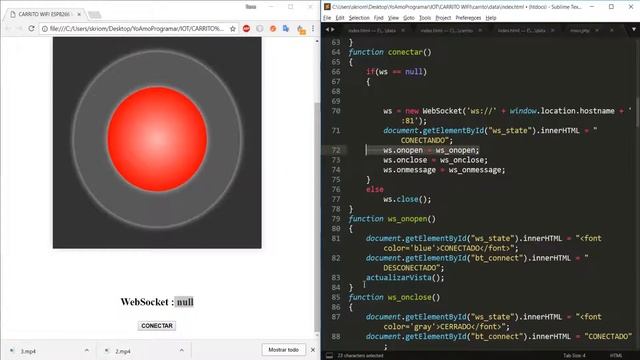This screenshot has width=640, height=360.
Task: Reload the page in Chrome
Action: tap(31, 29)
